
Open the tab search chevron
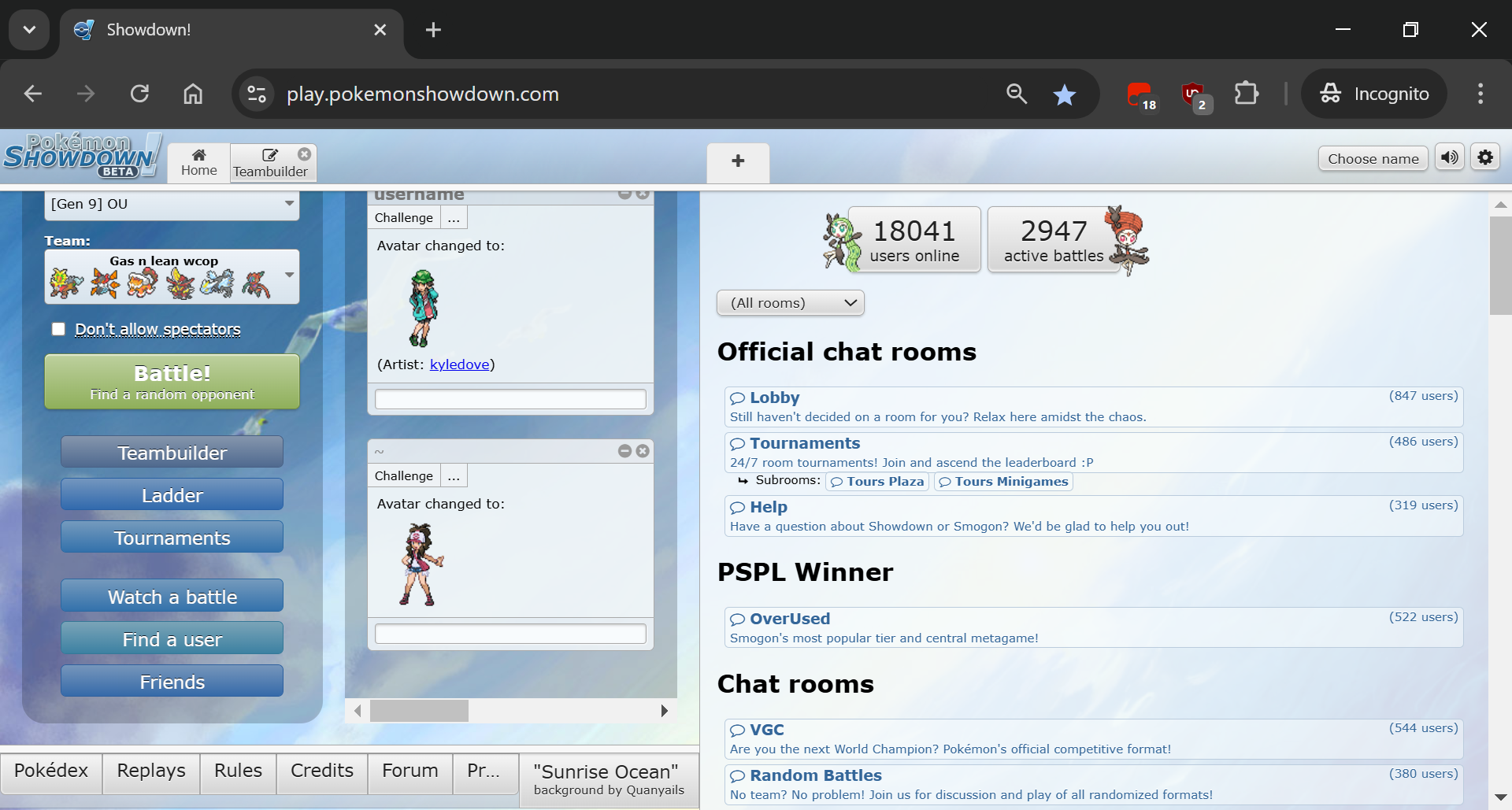pyautogui.click(x=29, y=30)
